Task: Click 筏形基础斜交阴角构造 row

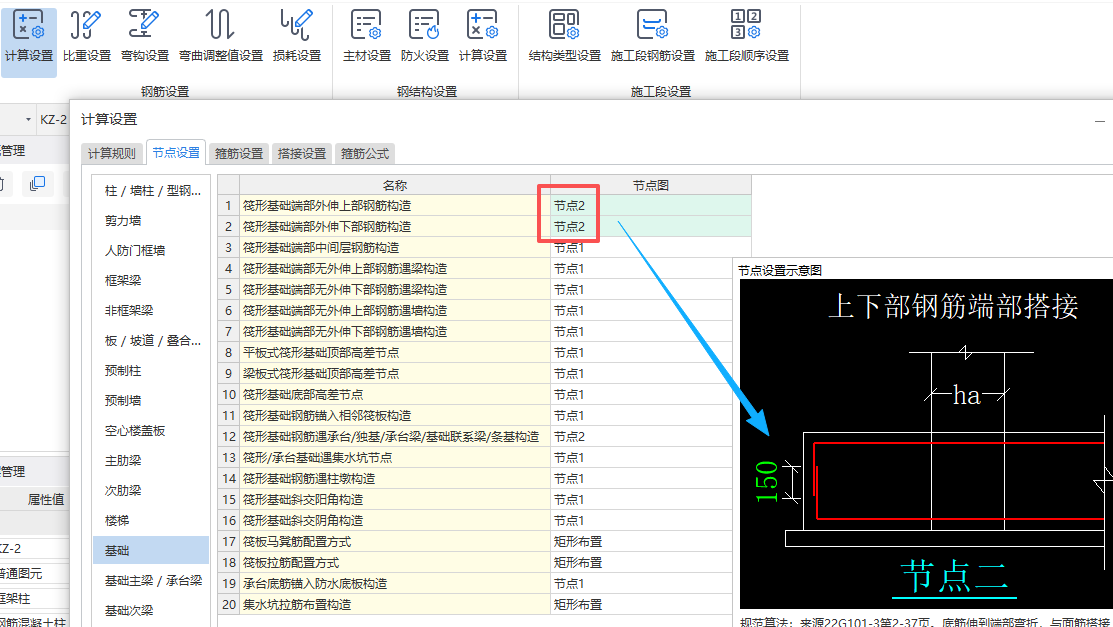Action: [395, 520]
